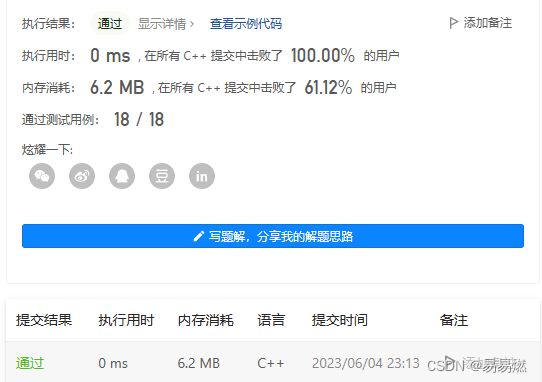Click the 备注 column header
Screen dimensions: 542x382
click(x=454, y=320)
